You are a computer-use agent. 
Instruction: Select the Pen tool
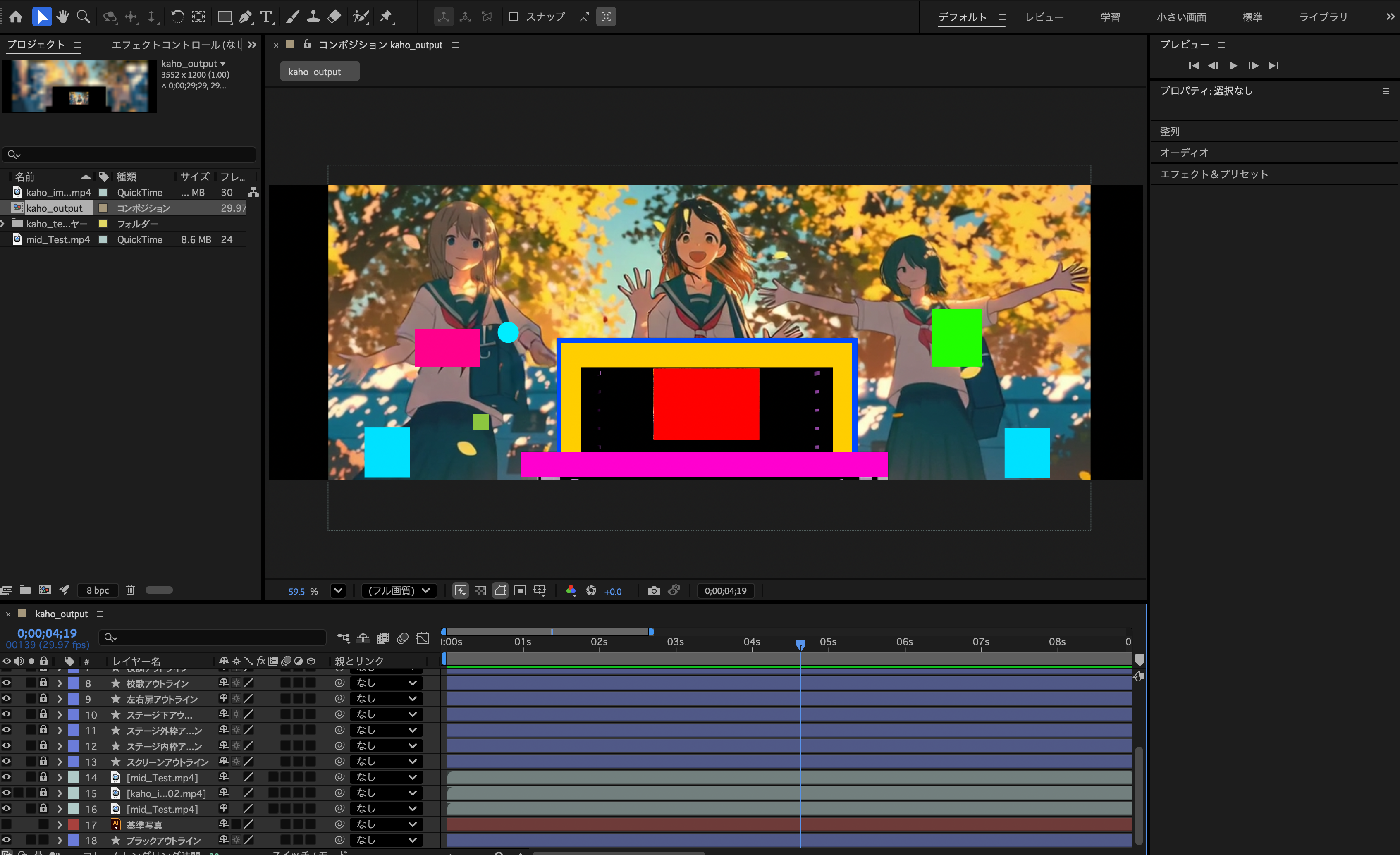[x=245, y=17]
